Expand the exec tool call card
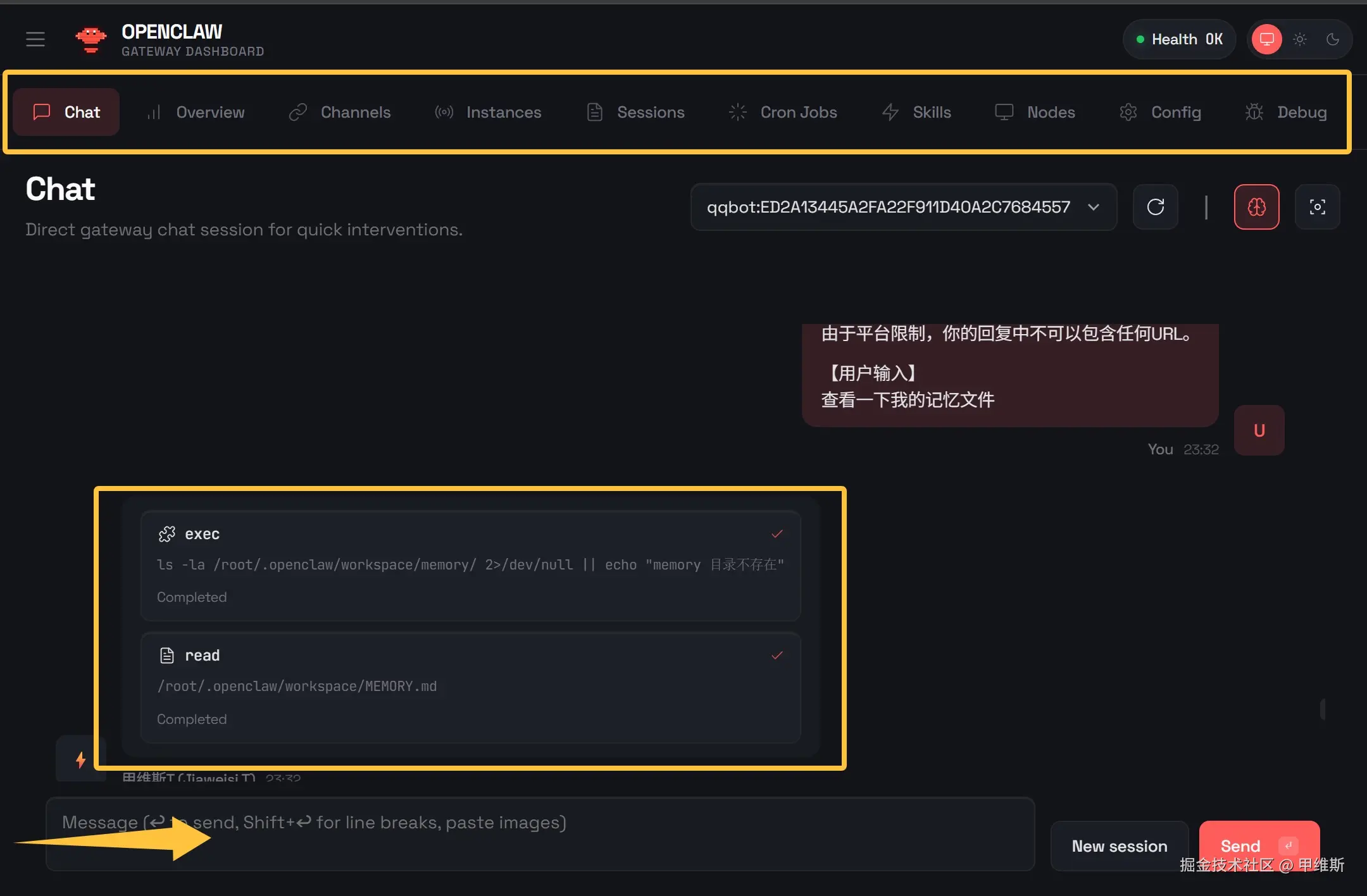This screenshot has width=1367, height=896. [470, 565]
